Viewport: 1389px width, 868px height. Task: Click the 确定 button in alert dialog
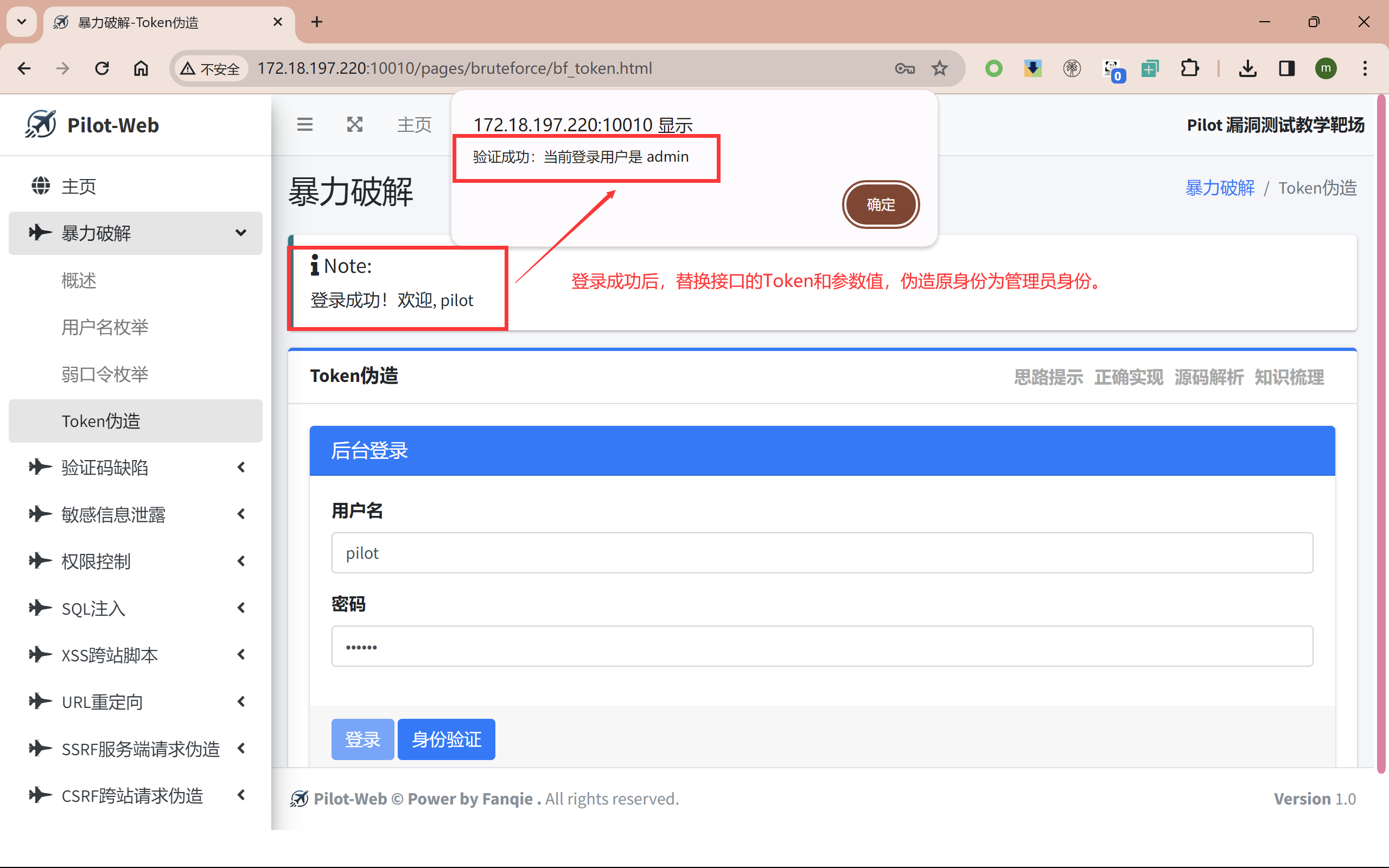pos(881,205)
